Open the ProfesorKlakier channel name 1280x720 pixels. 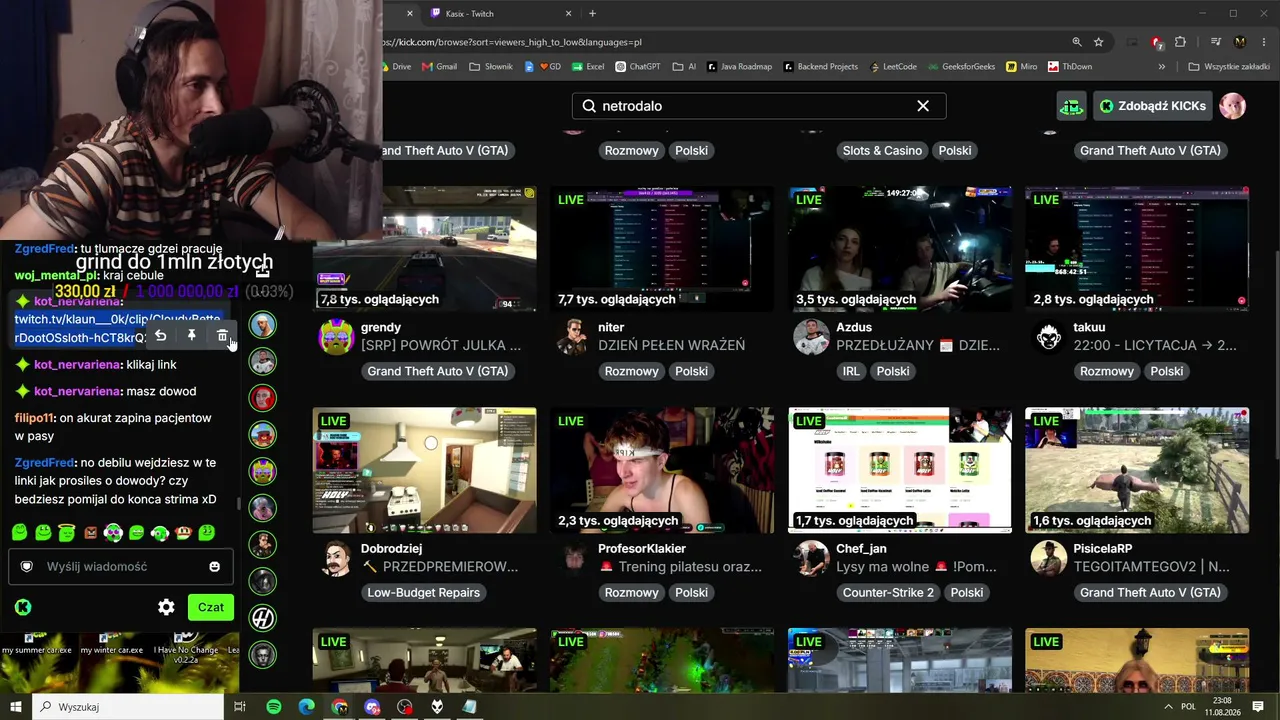642,549
